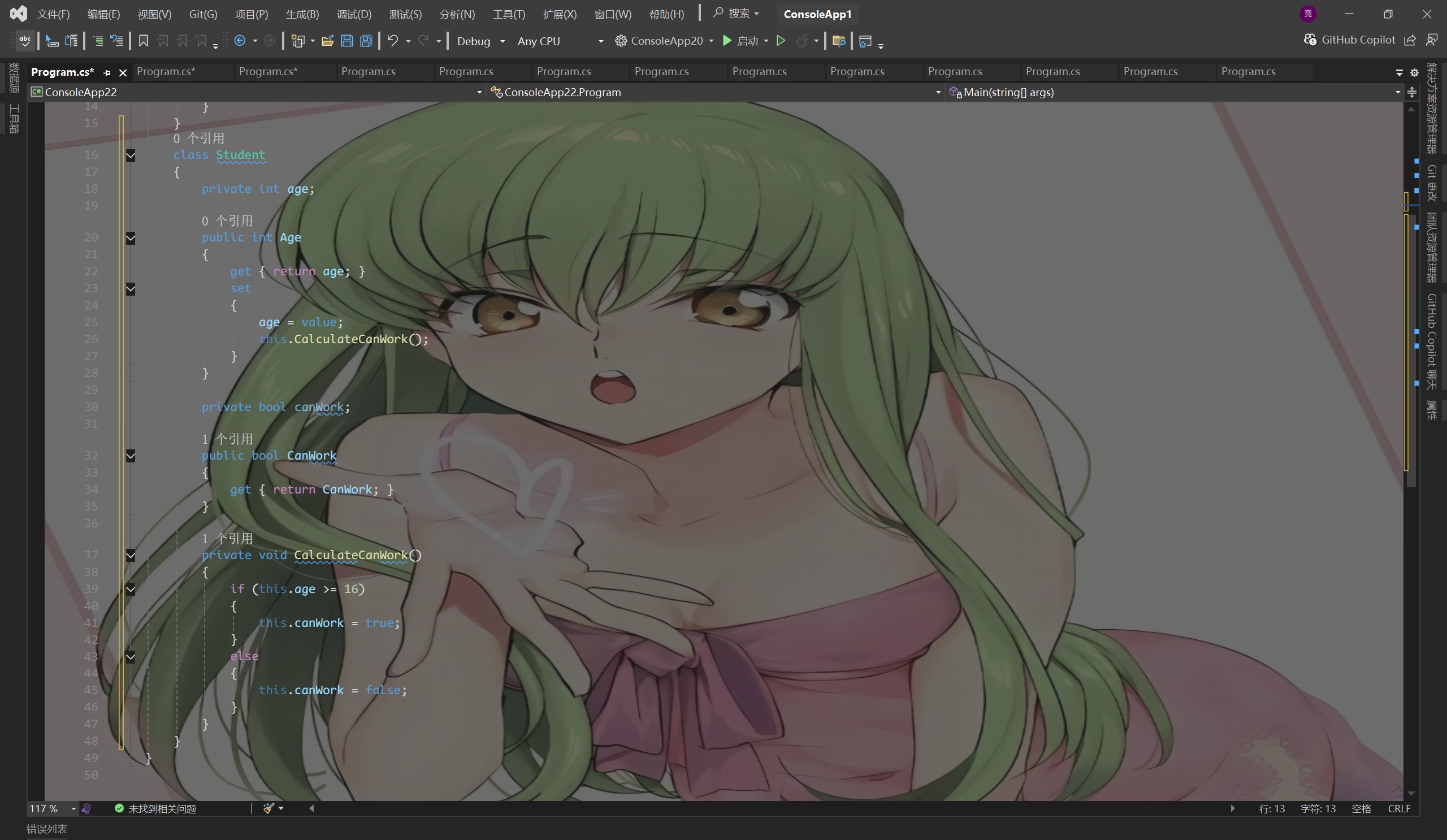Screen dimensions: 1447x840
Task: Click the purple user account avatar
Action: [x=1308, y=14]
